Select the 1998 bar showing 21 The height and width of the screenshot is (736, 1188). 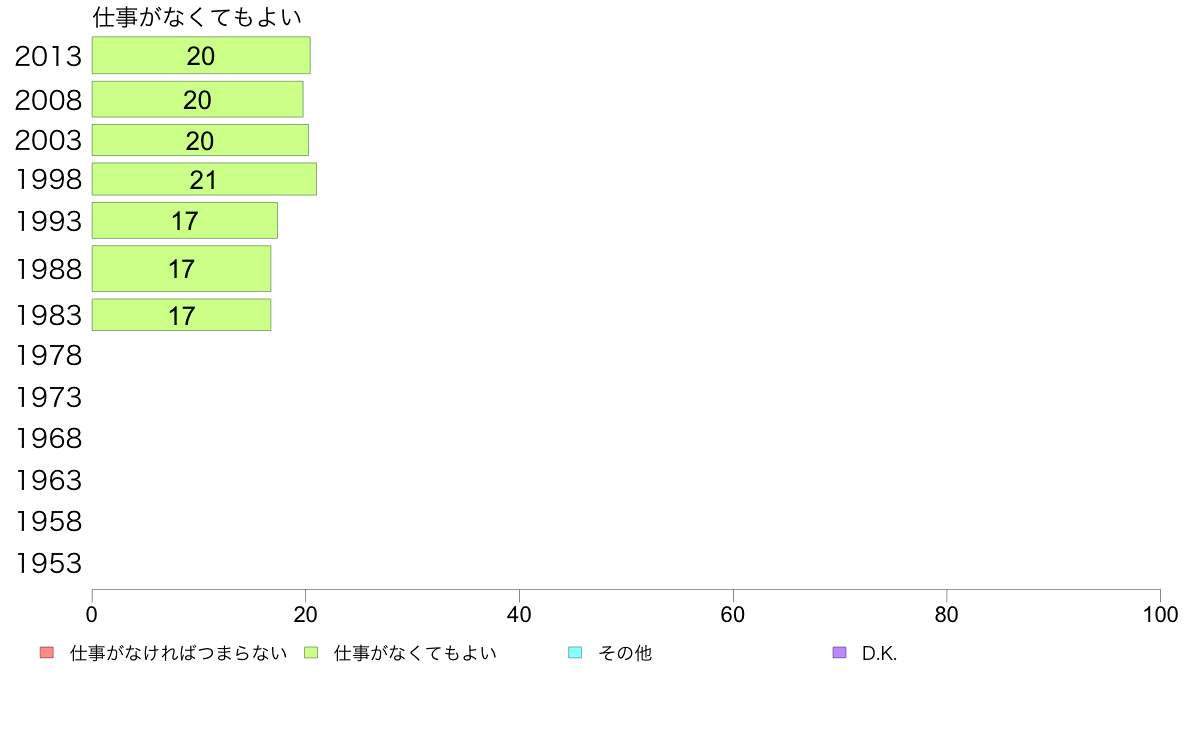pos(205,180)
